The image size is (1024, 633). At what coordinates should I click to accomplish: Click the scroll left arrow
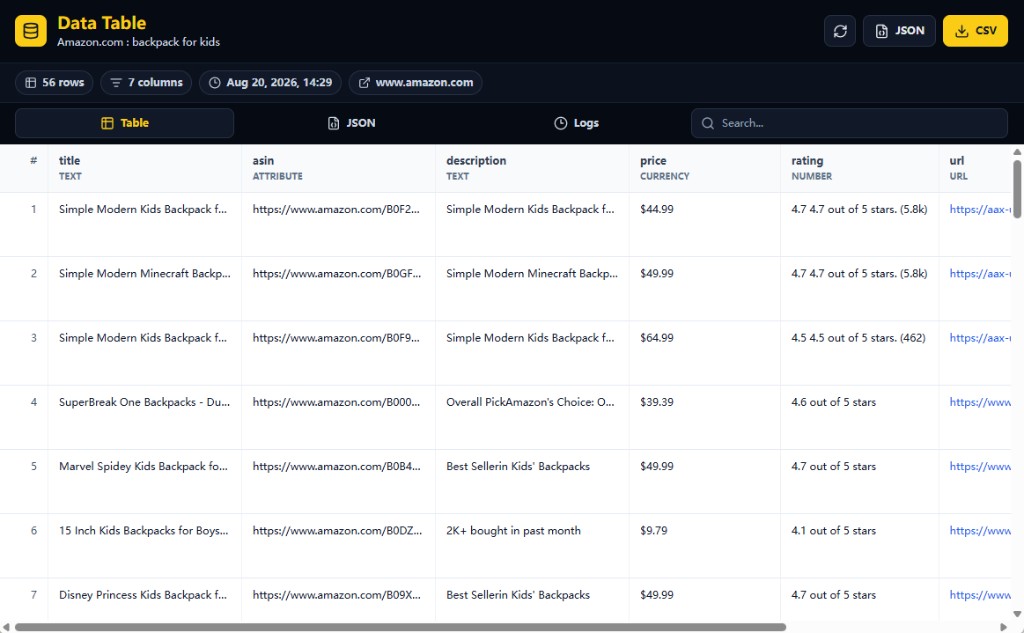6,627
